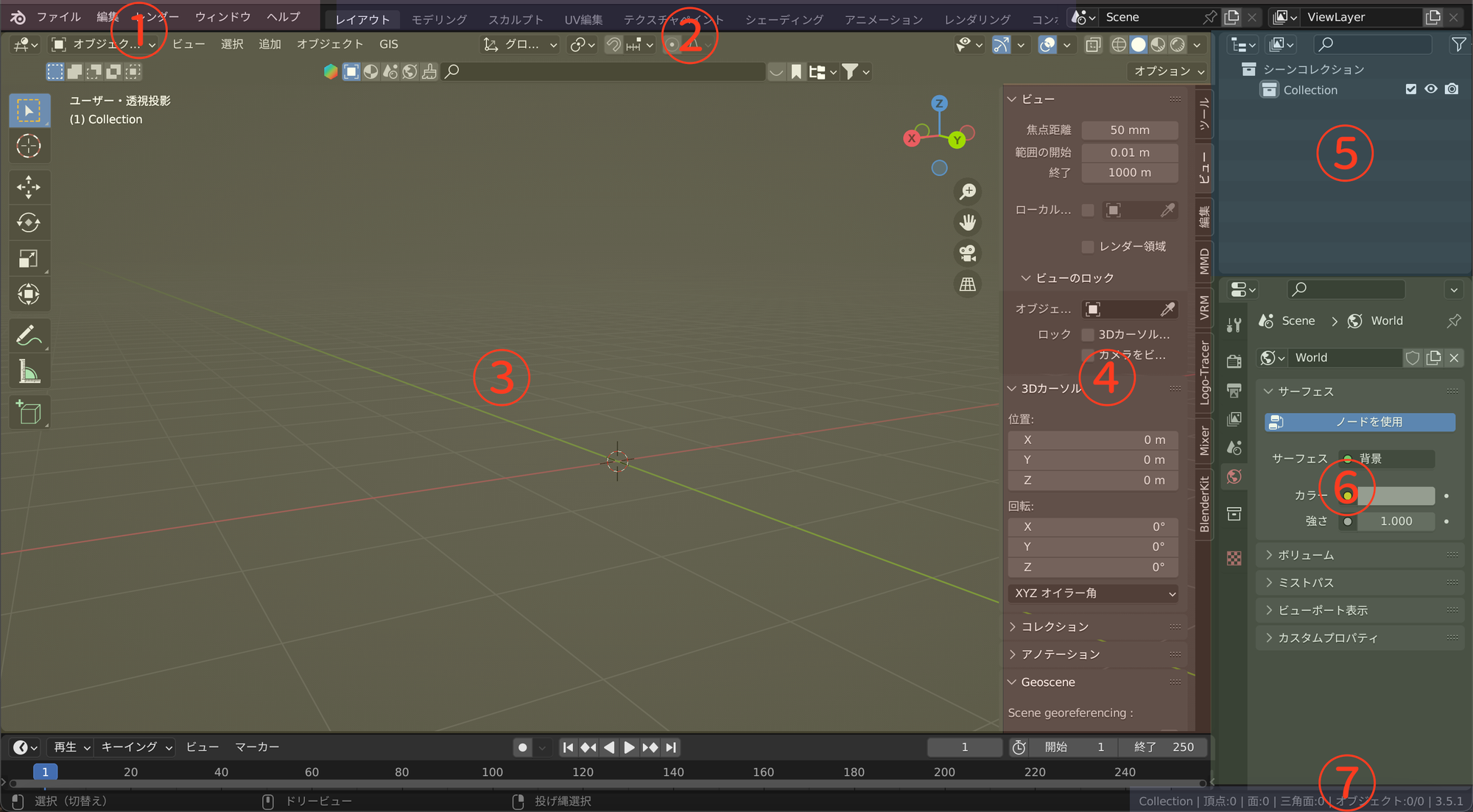The width and height of the screenshot is (1473, 812).
Task: Click the Focal Length 50 mm field
Action: click(1130, 130)
